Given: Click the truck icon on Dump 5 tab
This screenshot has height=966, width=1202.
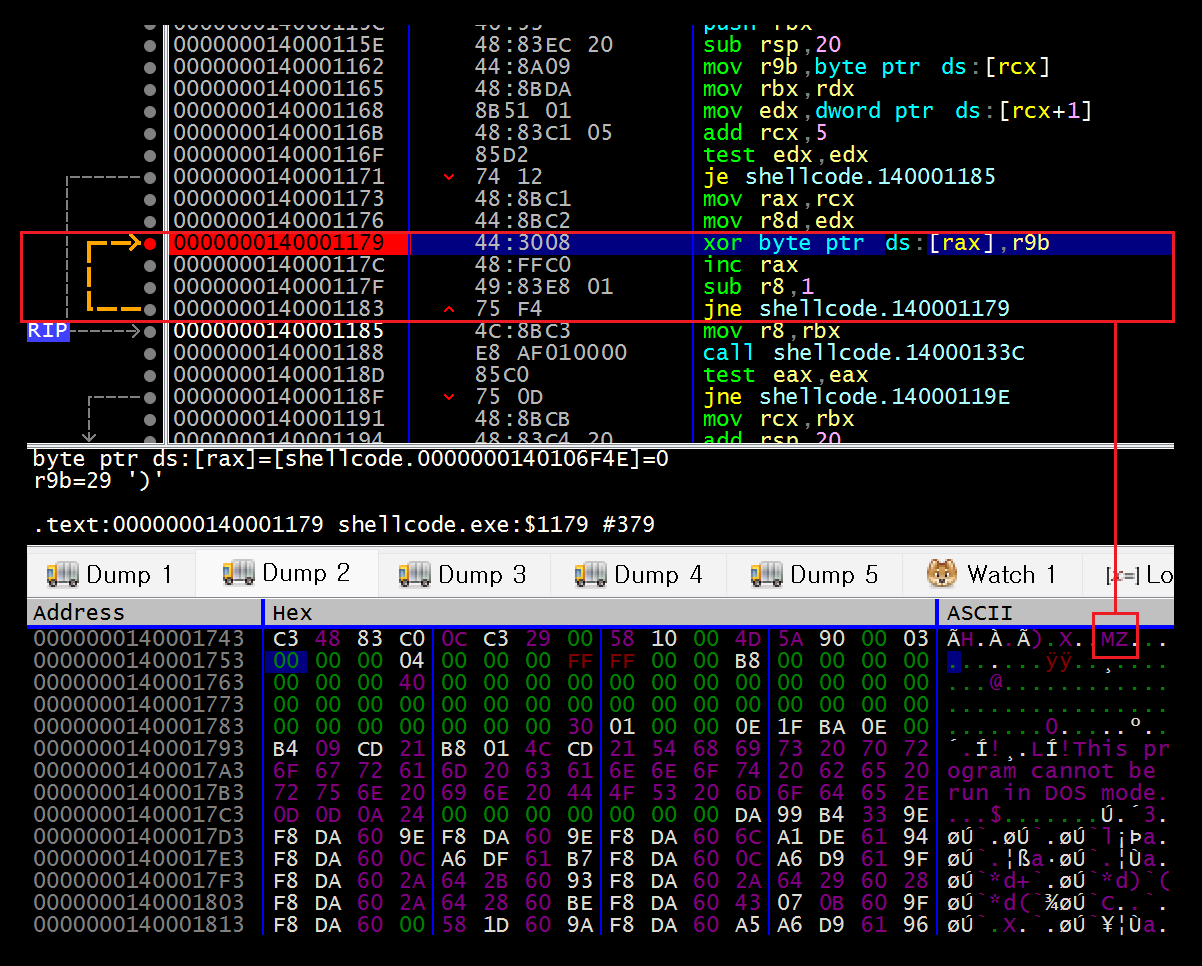Looking at the screenshot, I should pyautogui.click(x=766, y=574).
